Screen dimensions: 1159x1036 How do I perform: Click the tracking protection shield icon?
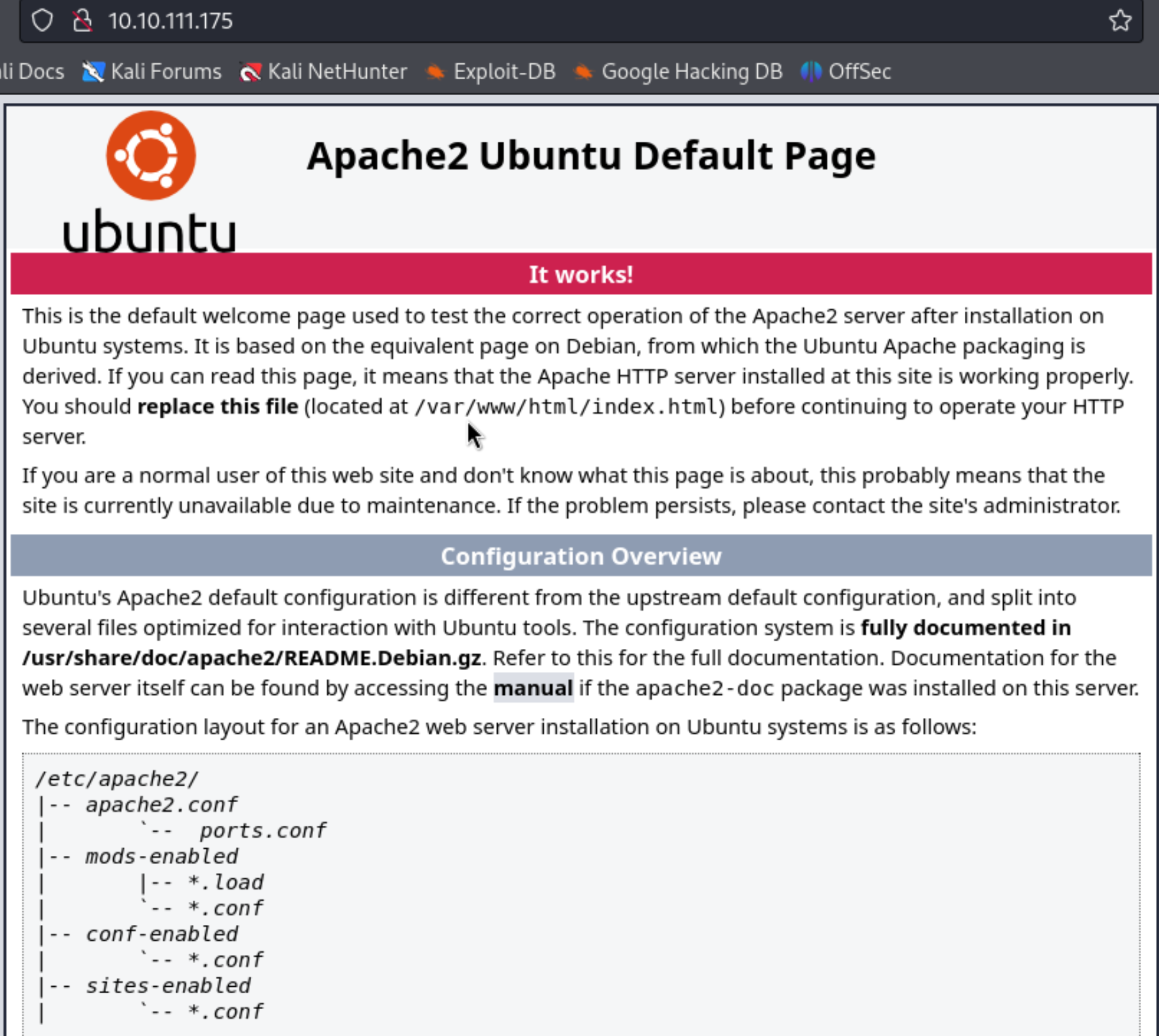click(x=42, y=20)
